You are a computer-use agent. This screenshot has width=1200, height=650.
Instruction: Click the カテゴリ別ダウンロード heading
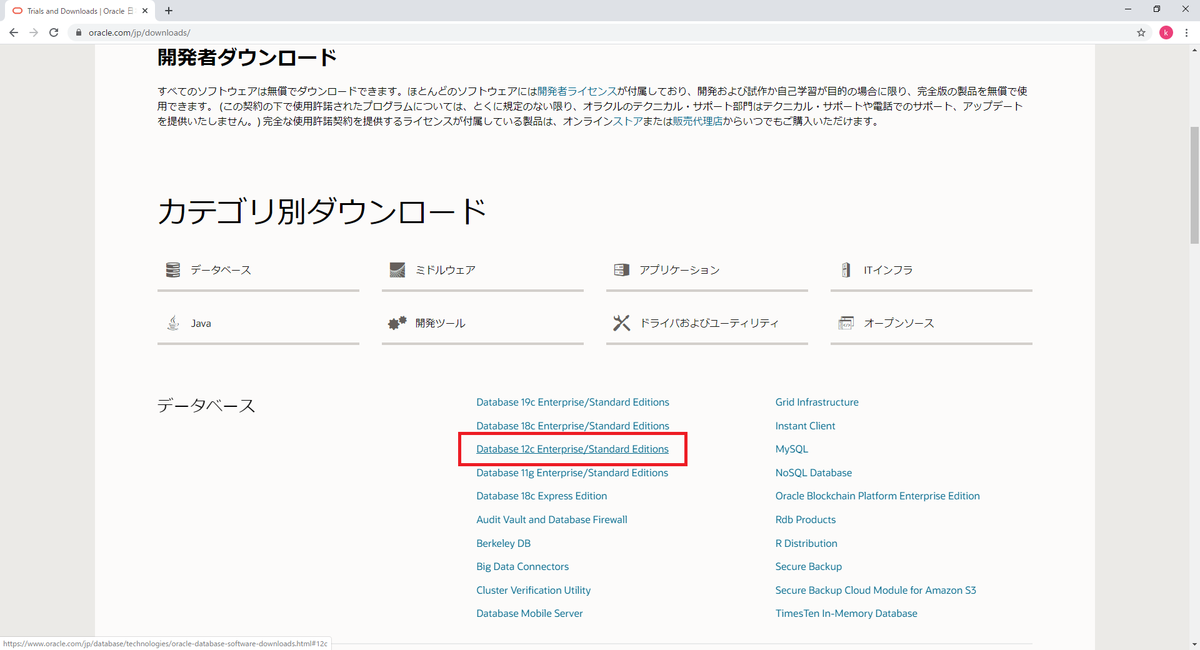(x=322, y=211)
